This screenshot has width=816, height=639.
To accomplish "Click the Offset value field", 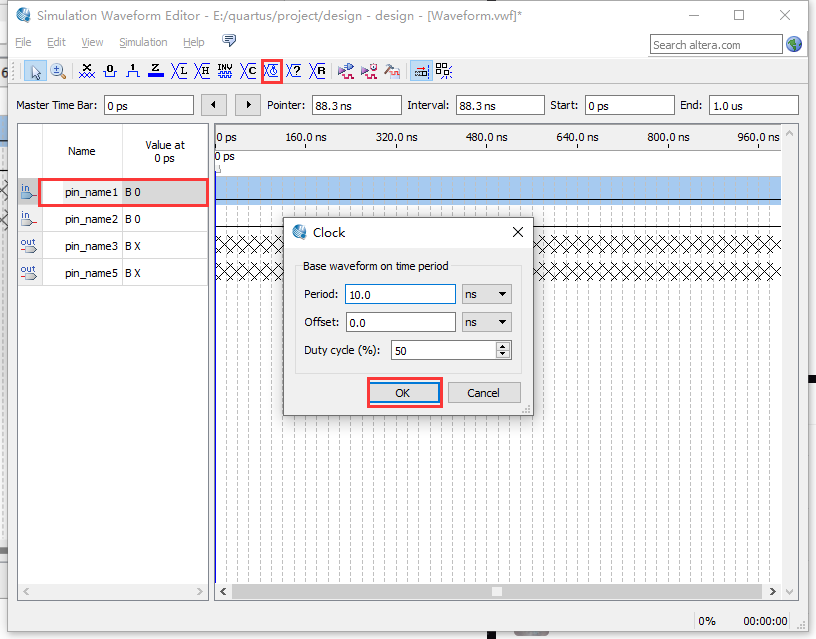I will point(400,322).
